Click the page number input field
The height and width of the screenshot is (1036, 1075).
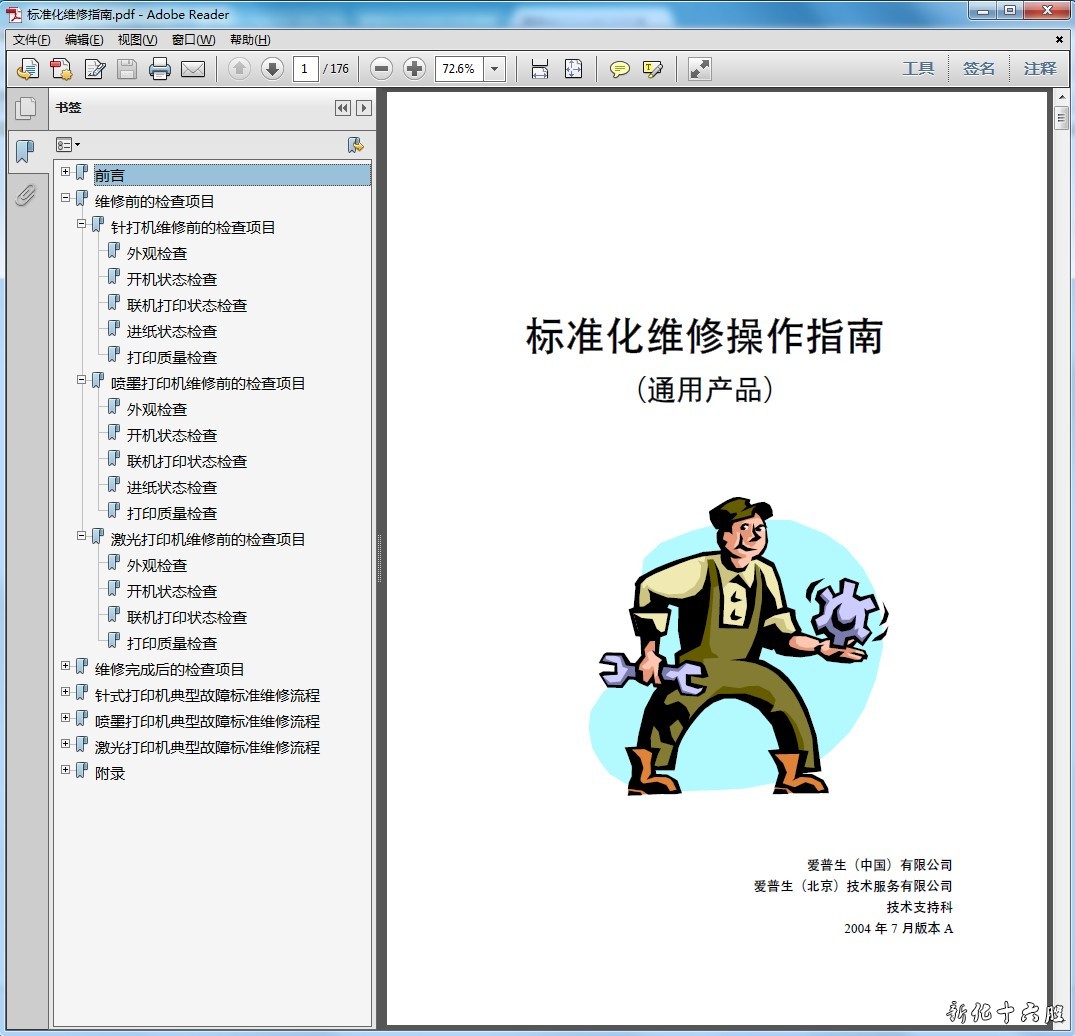[305, 69]
